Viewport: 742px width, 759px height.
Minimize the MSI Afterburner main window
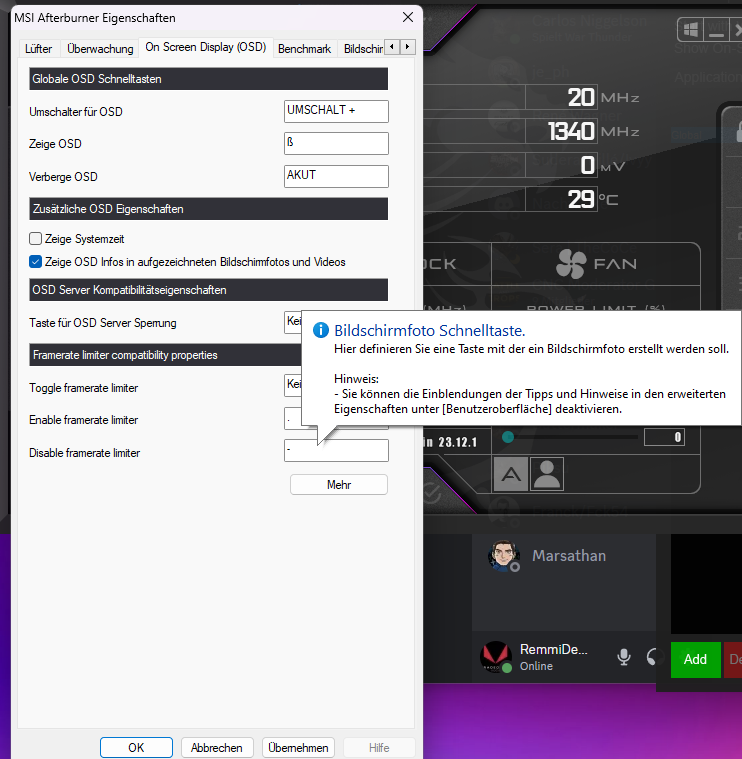tap(716, 30)
